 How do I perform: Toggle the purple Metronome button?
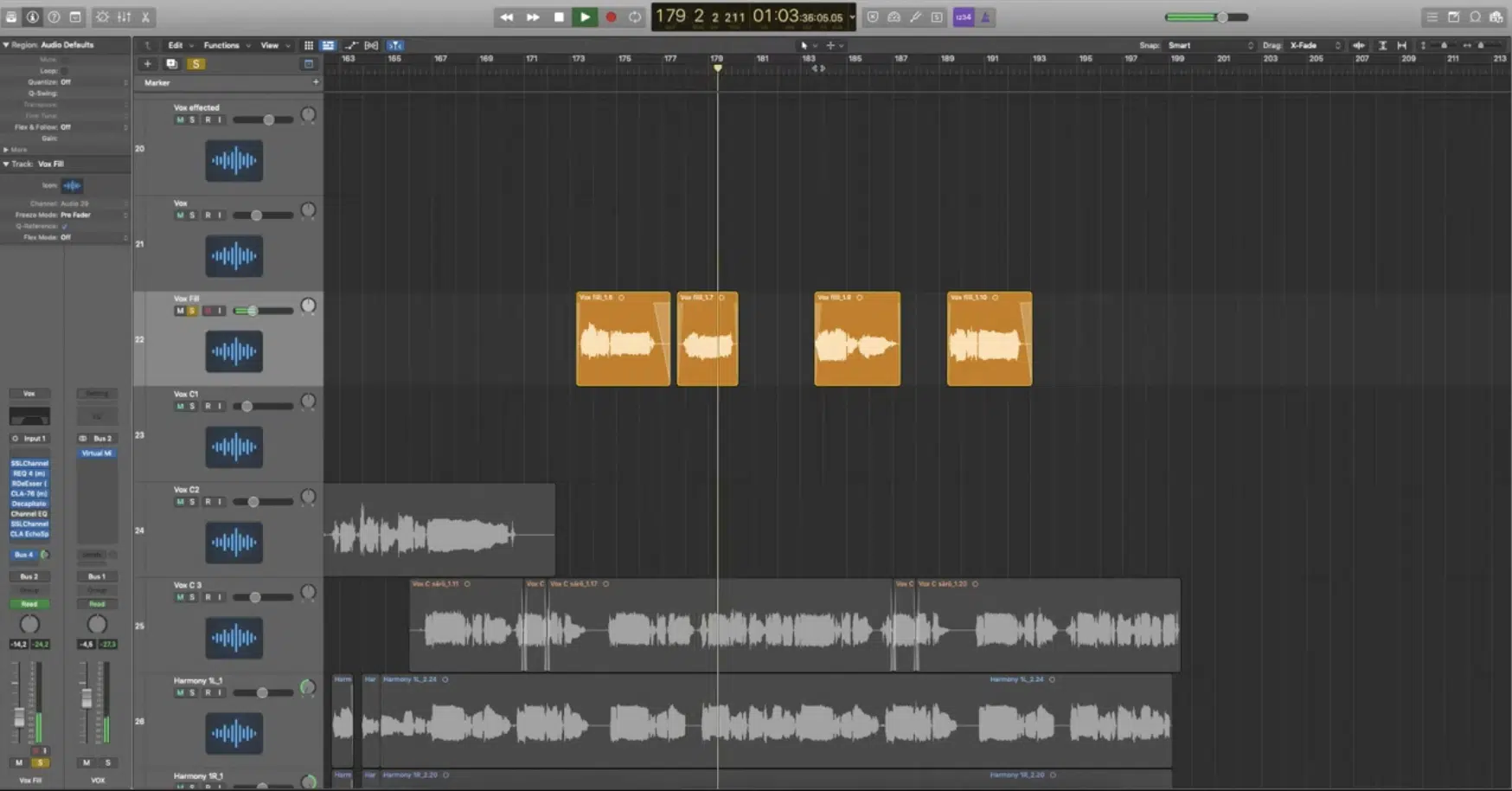pos(984,16)
